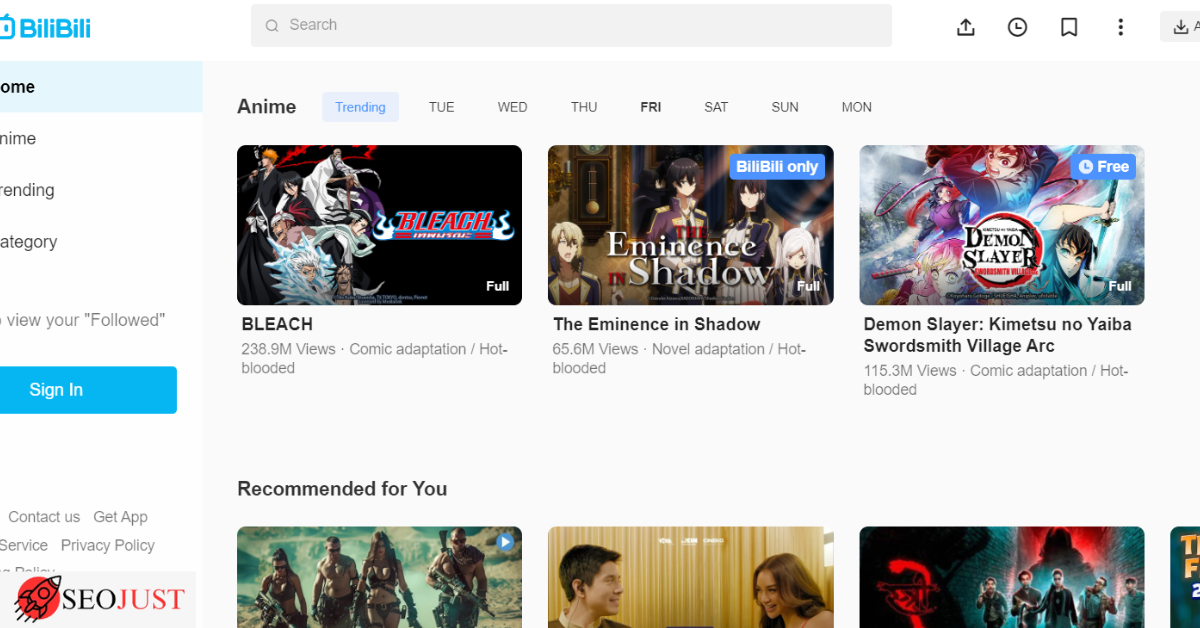Click the Sign In button
The width and height of the screenshot is (1200, 628).
click(x=88, y=390)
